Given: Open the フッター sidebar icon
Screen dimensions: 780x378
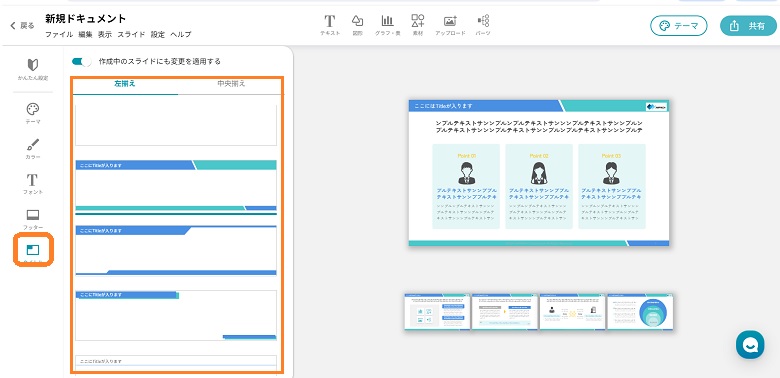Looking at the screenshot, I should pos(33,219).
